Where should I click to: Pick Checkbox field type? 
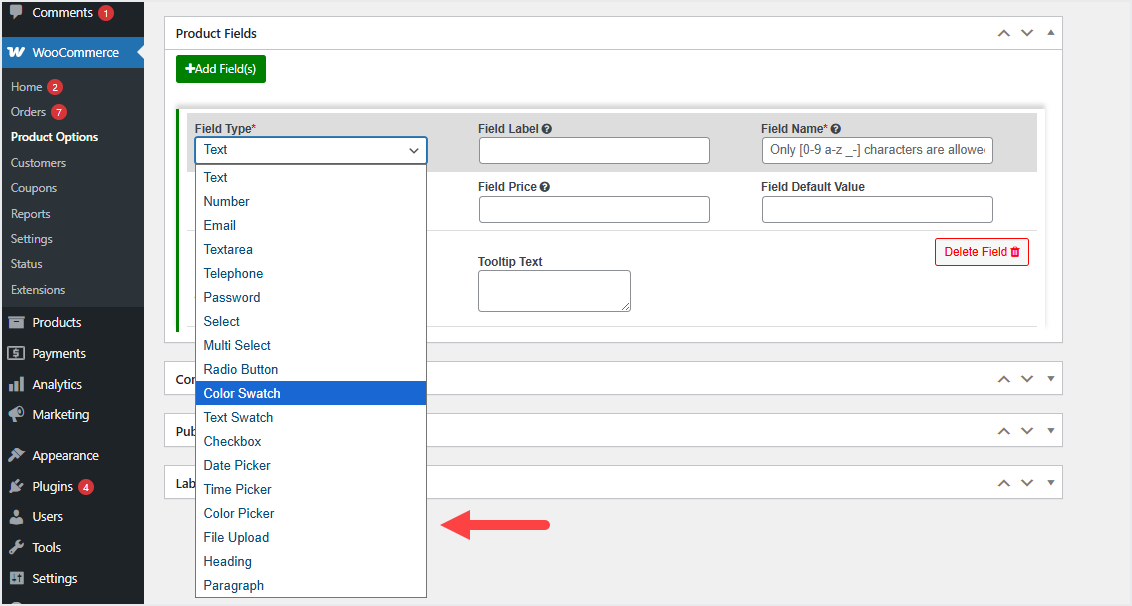pyautogui.click(x=310, y=441)
